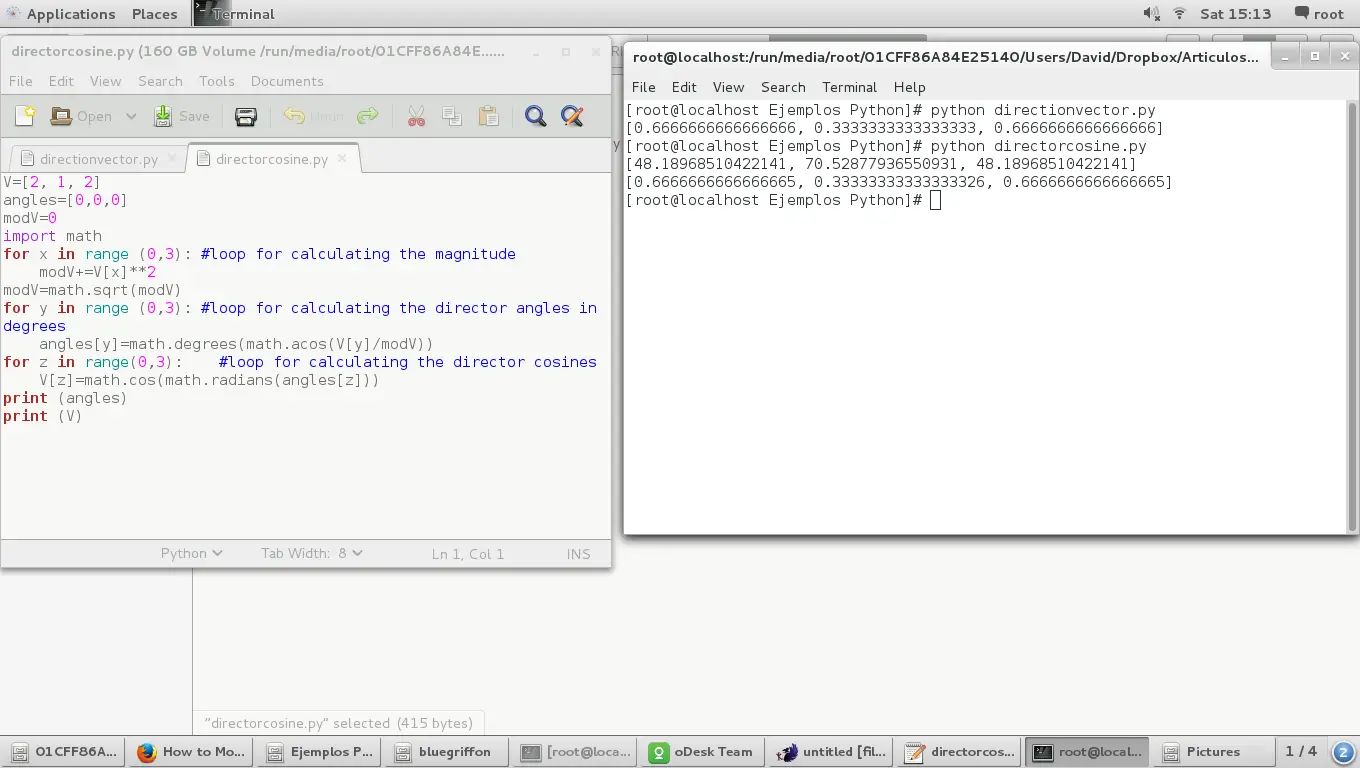Image resolution: width=1360 pixels, height=768 pixels.
Task: Redo the edit with green arrow
Action: pos(368,116)
